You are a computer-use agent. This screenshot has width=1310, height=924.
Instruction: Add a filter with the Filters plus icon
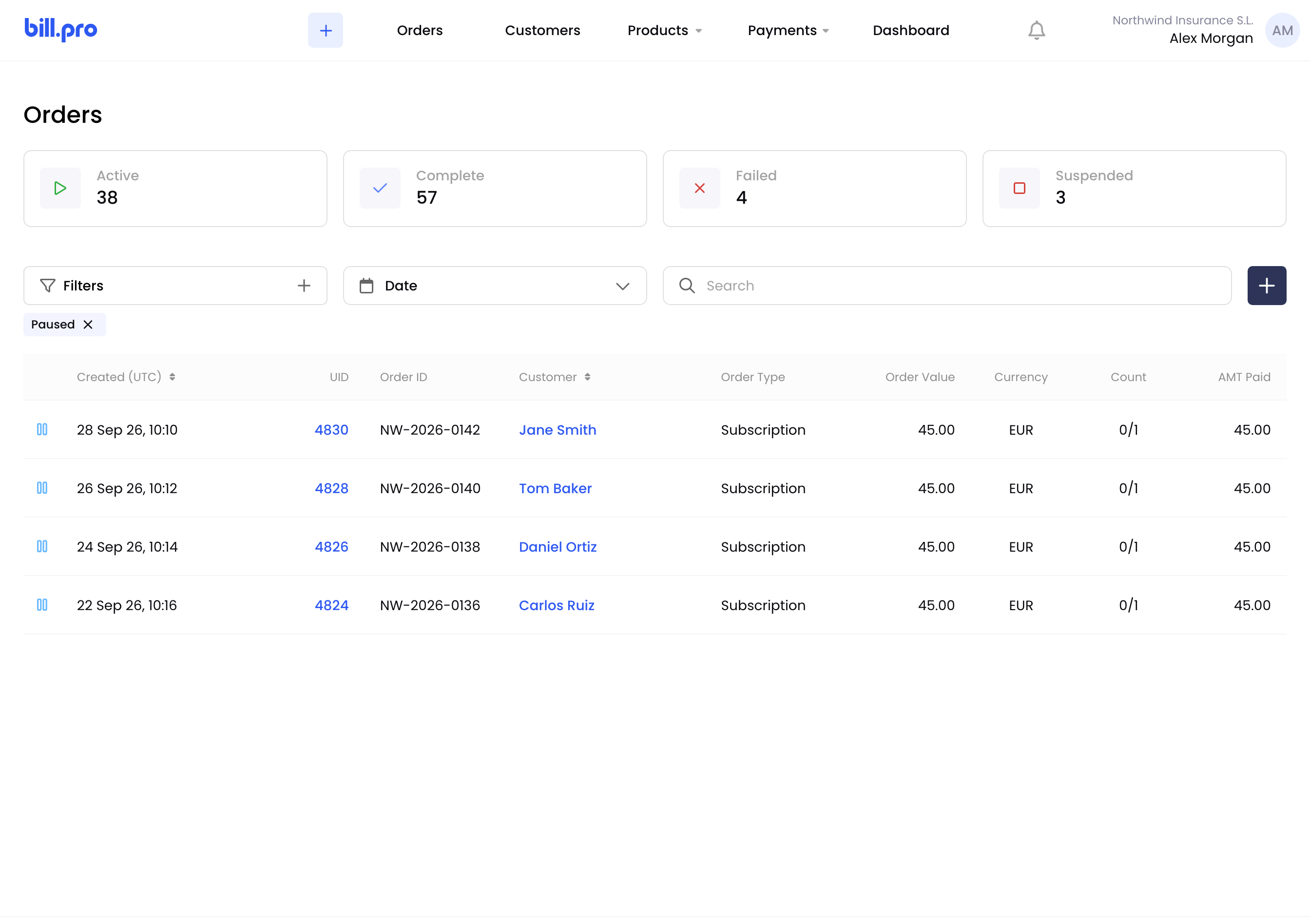(x=304, y=285)
